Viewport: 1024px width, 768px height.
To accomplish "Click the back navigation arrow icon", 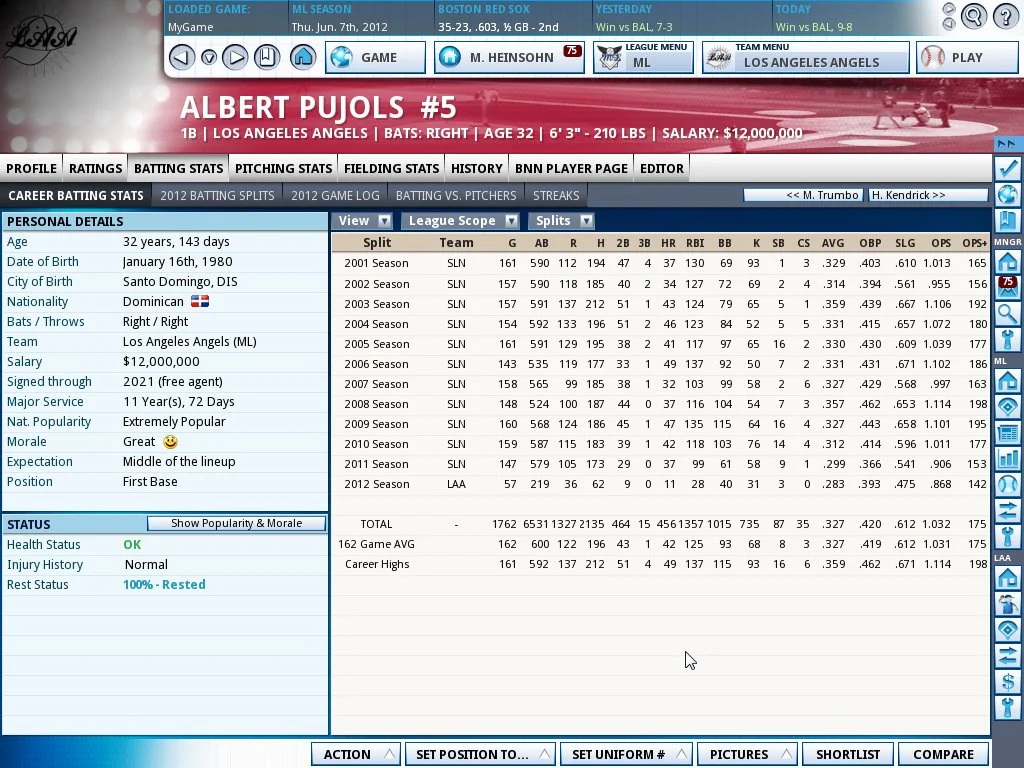I will coord(181,57).
